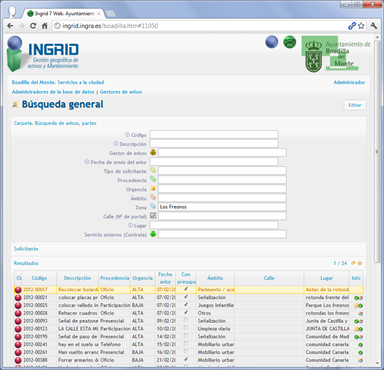This screenshot has height=370, width=384.
Task: Click the Editar button
Action: point(355,105)
